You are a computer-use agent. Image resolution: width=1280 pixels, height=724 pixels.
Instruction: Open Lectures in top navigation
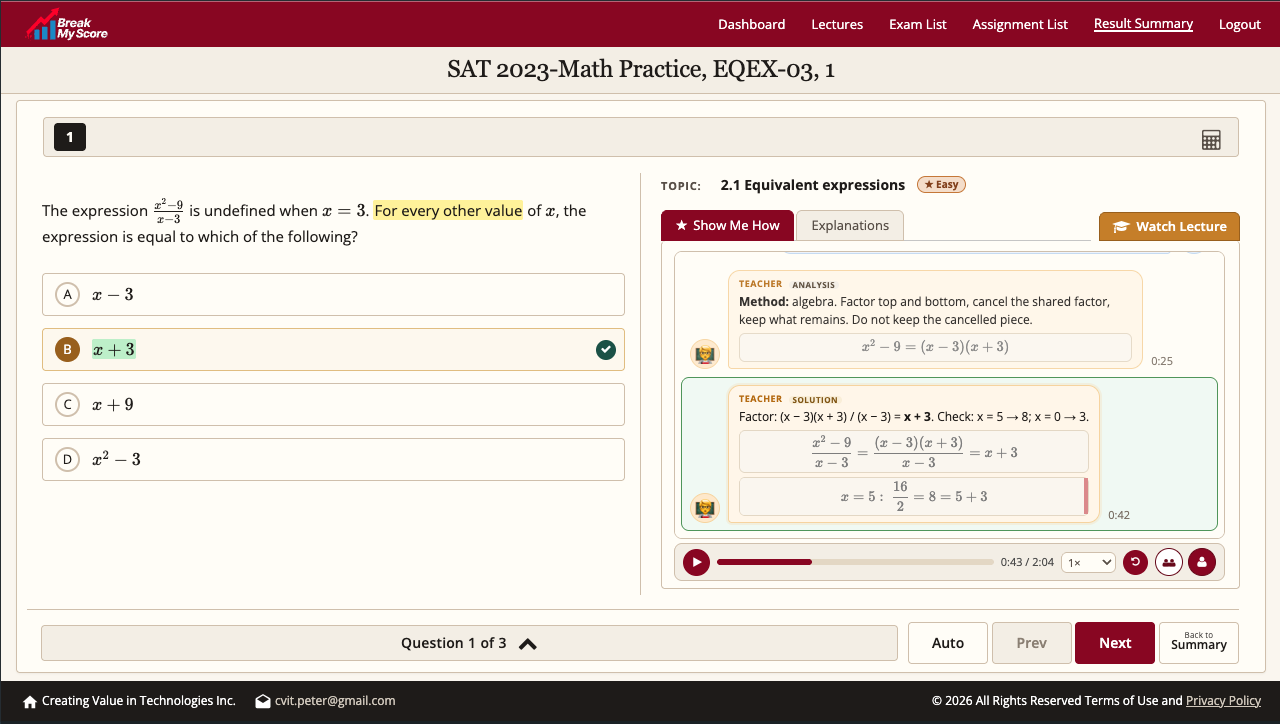837,24
